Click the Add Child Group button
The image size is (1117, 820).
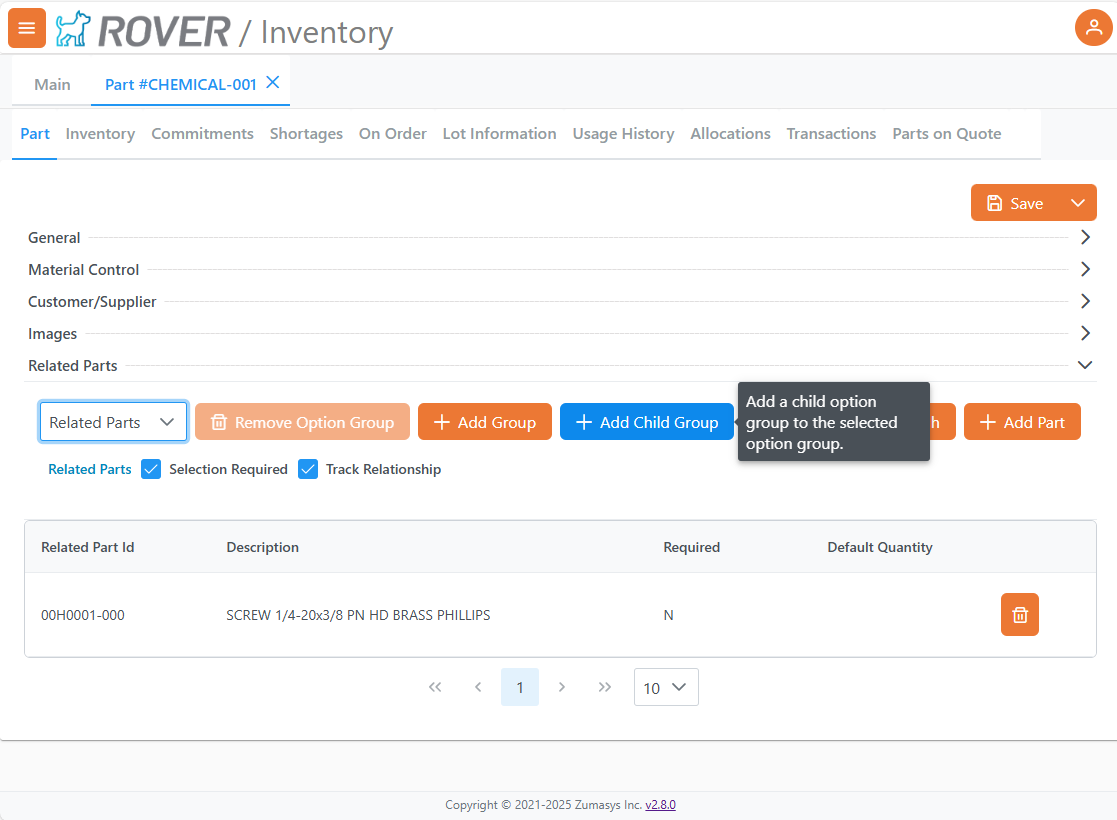(x=646, y=422)
